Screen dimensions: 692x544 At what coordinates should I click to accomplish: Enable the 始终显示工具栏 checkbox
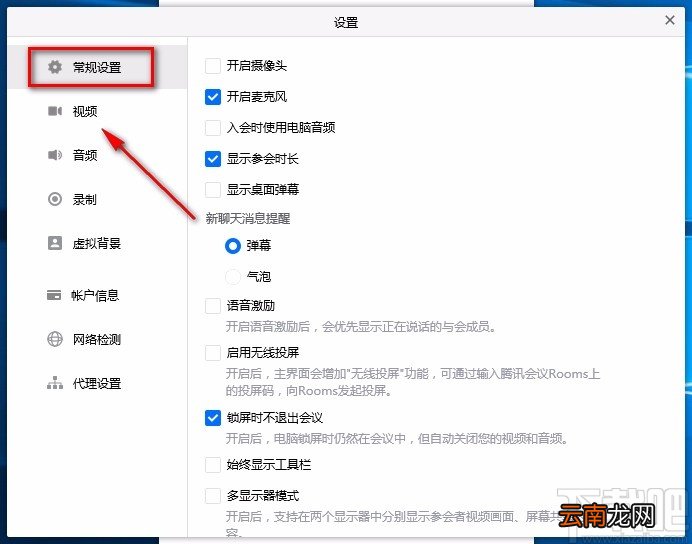213,465
